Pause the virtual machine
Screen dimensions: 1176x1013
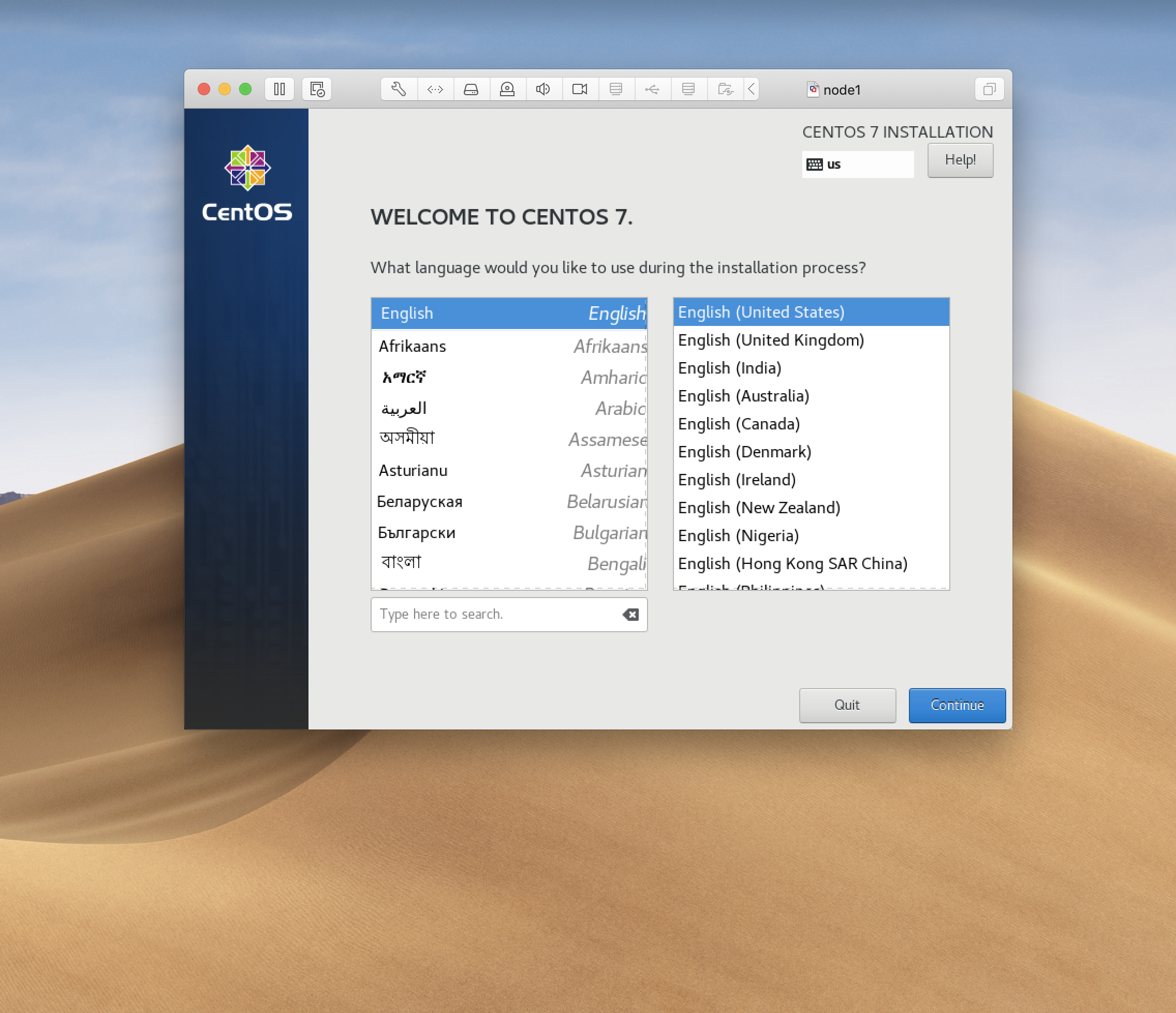279,89
